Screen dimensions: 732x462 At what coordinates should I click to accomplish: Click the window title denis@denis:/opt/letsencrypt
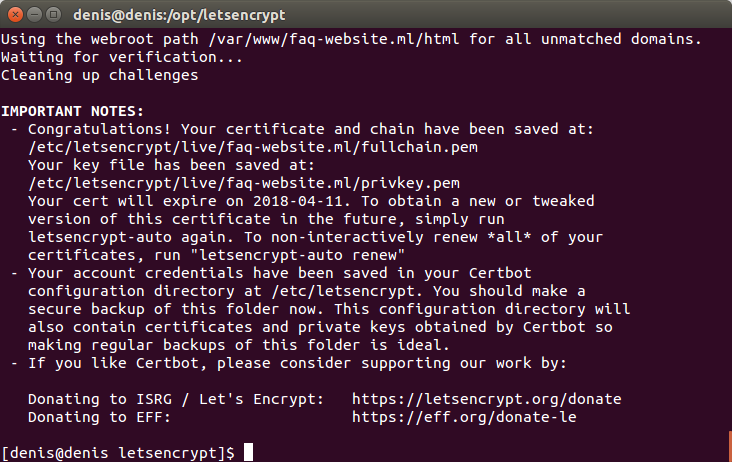point(179,15)
